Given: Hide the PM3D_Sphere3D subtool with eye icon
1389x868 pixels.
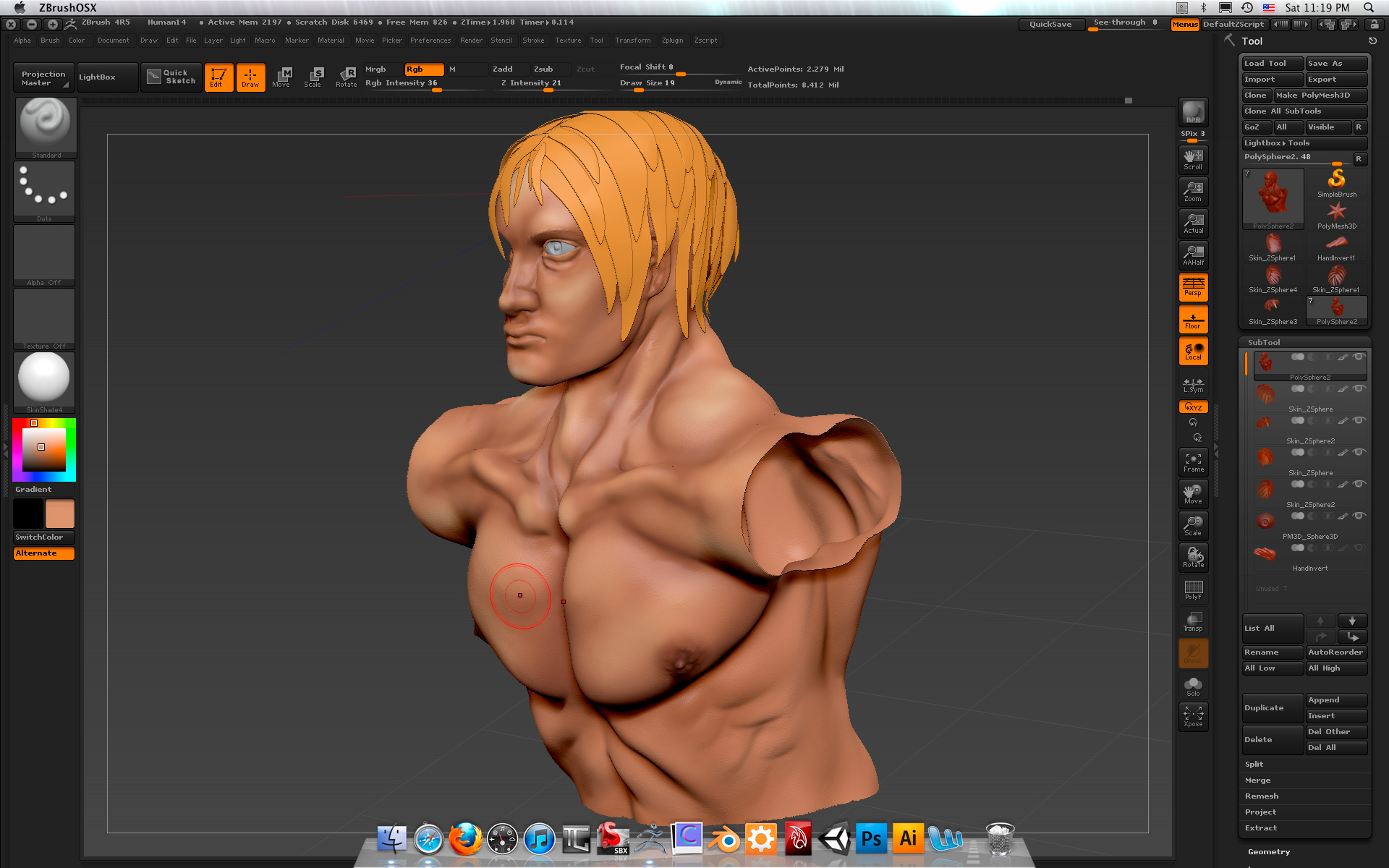Looking at the screenshot, I should click(1359, 516).
